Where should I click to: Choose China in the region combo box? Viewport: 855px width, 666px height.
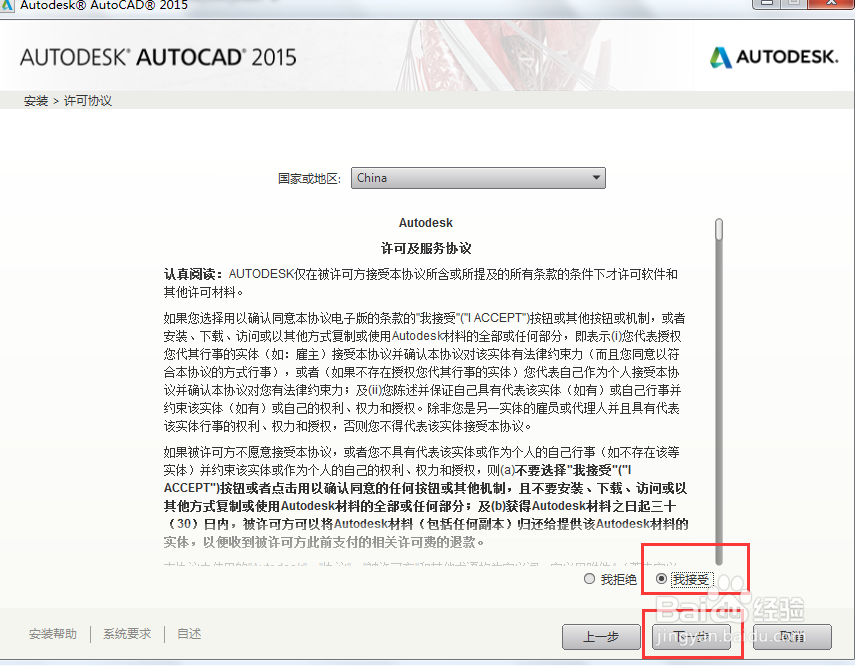pyautogui.click(x=478, y=178)
